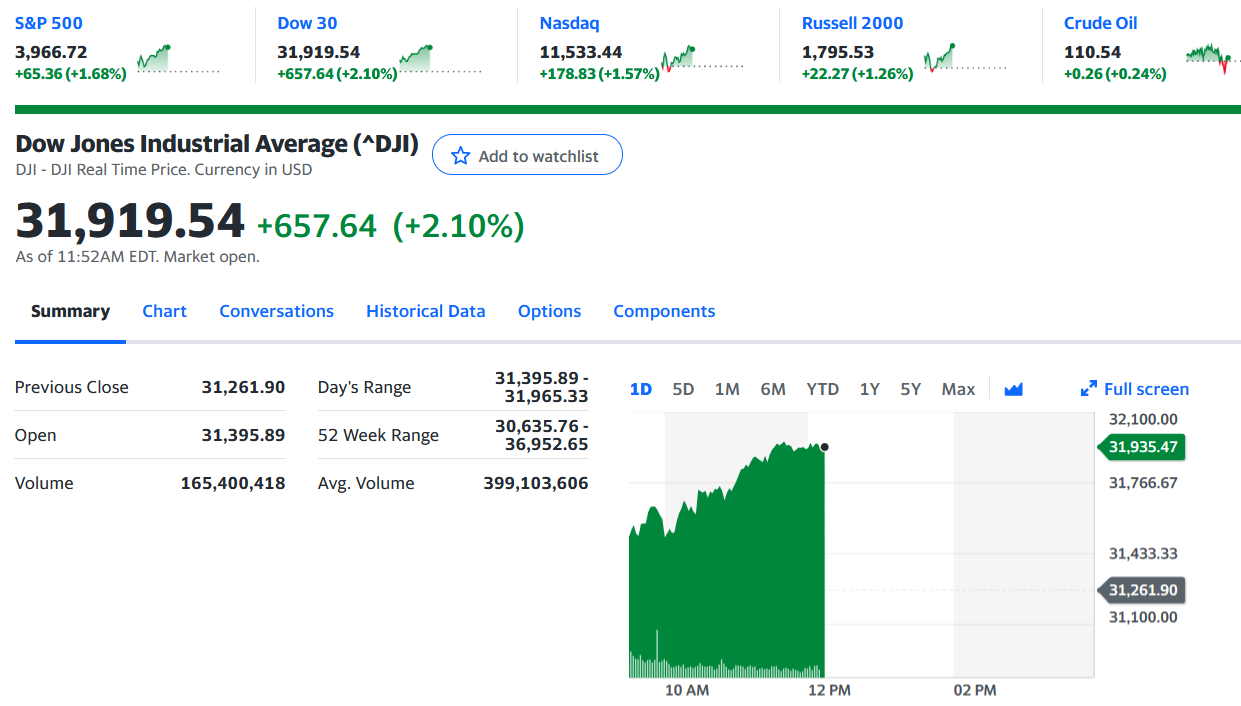Open the chart in Full screen

(x=1135, y=389)
